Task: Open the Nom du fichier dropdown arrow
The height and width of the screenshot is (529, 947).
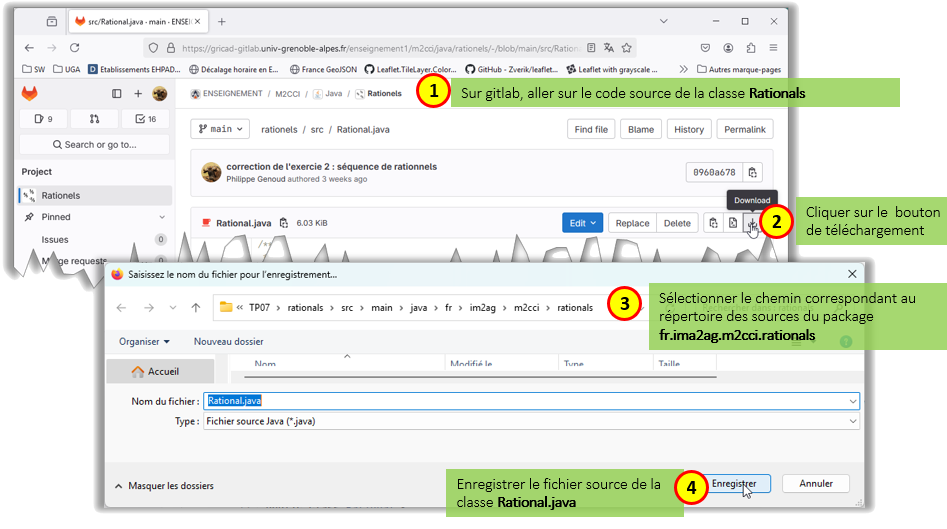Action: (x=853, y=401)
